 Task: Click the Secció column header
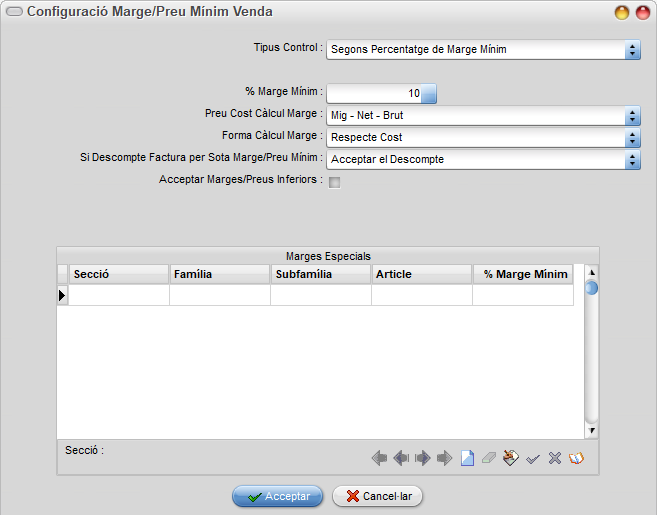click(x=119, y=274)
